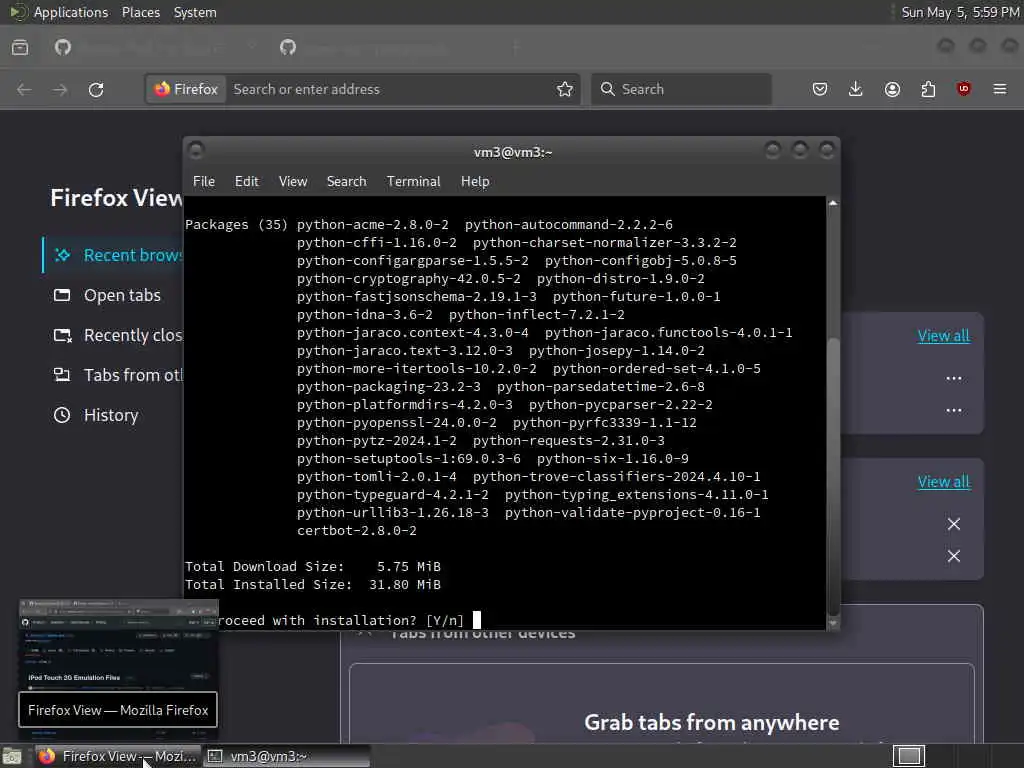
Task: Select Recent browsing in Firefox View sidebar
Action: coord(114,255)
